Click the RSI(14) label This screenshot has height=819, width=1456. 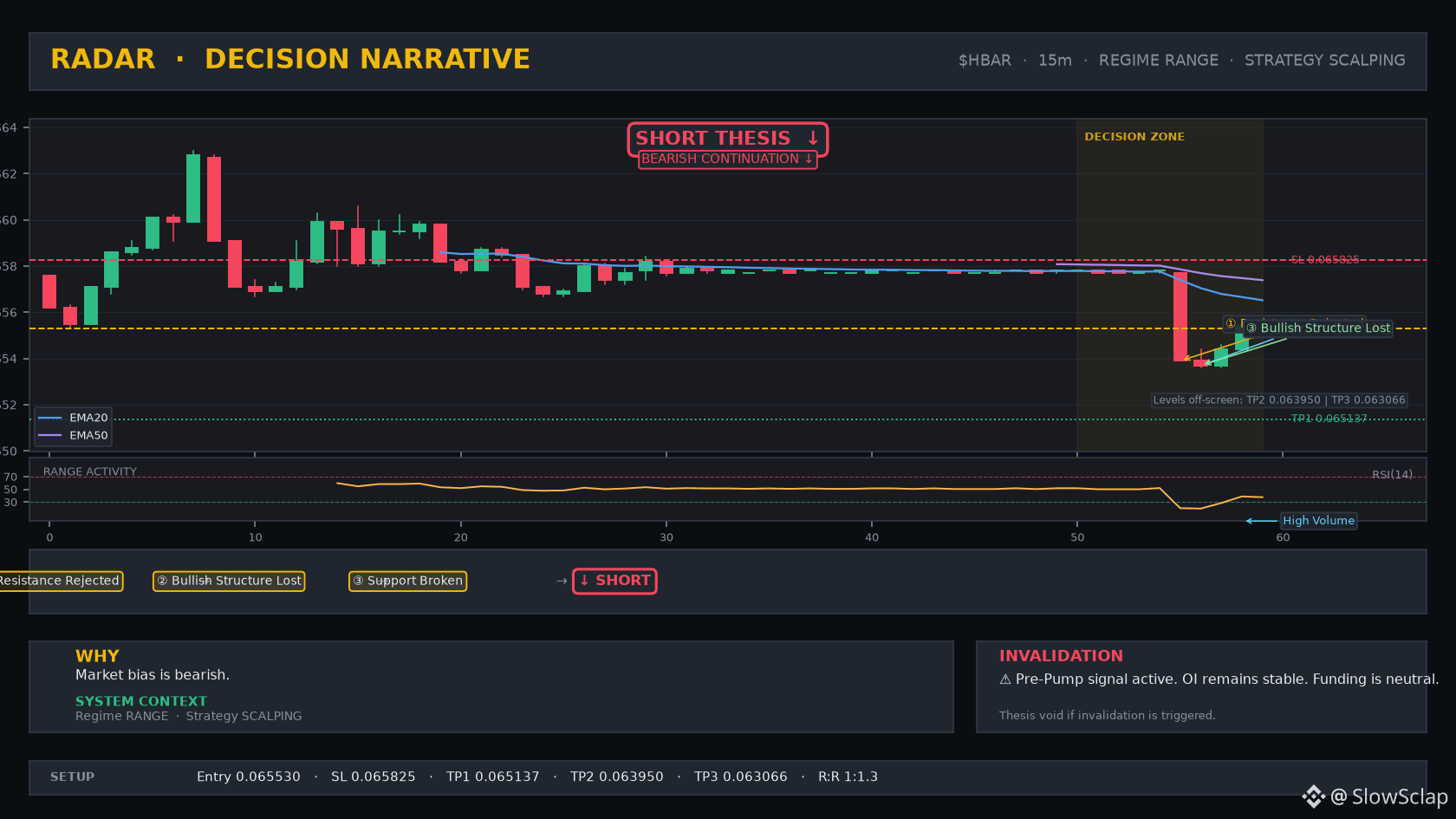click(1392, 474)
